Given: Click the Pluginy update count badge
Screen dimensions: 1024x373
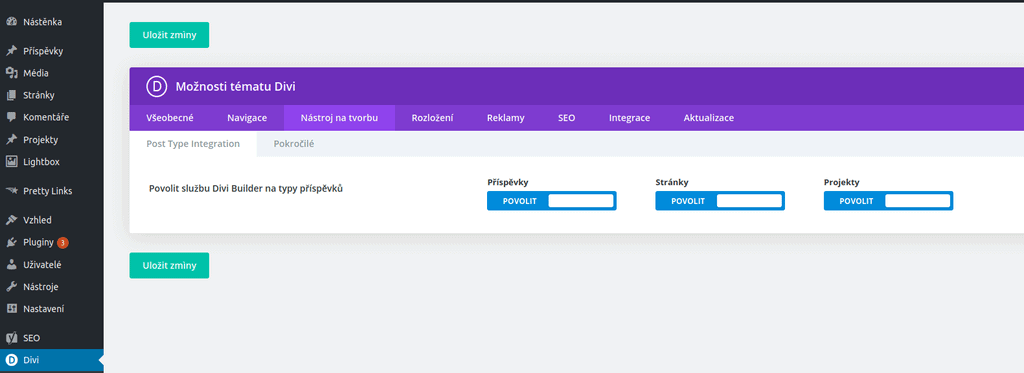Looking at the screenshot, I should 63,242.
